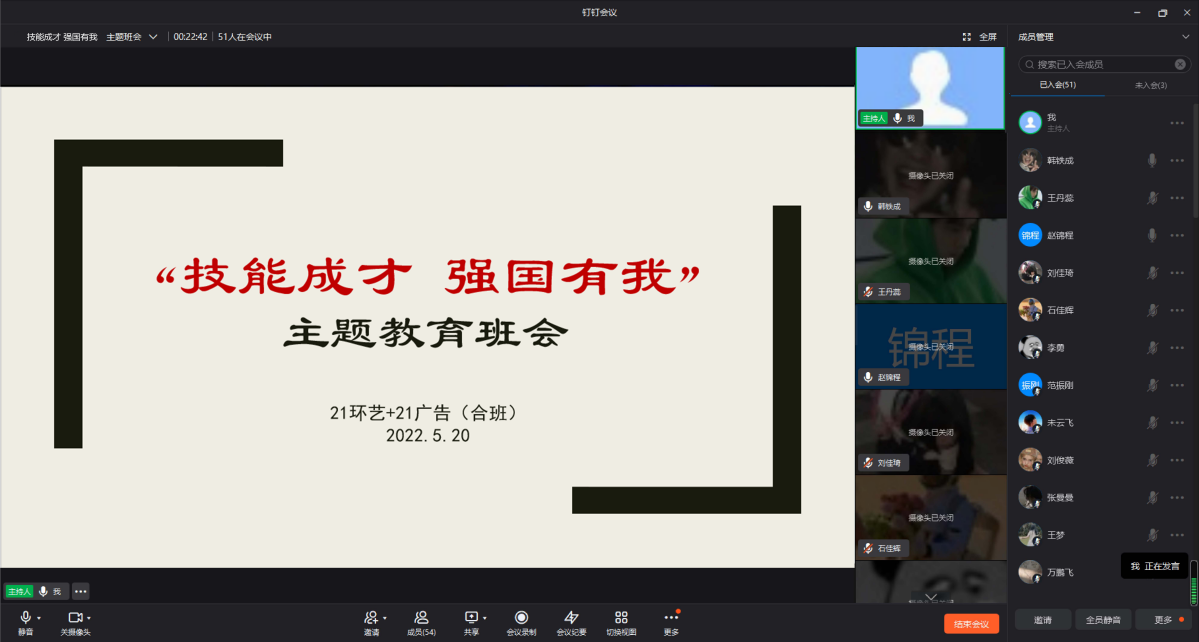Open more options for 韩轶成
The image size is (1199, 642).
1177,160
